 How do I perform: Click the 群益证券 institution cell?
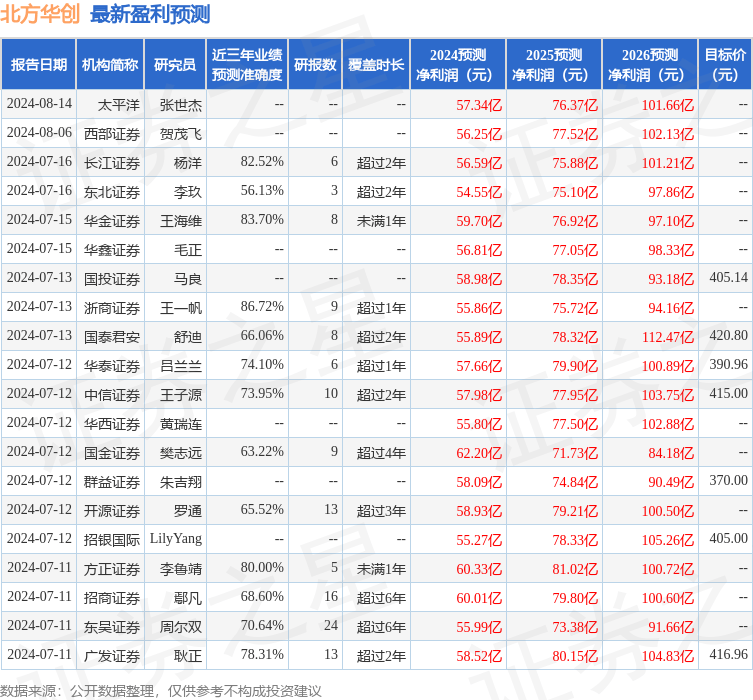(112, 482)
